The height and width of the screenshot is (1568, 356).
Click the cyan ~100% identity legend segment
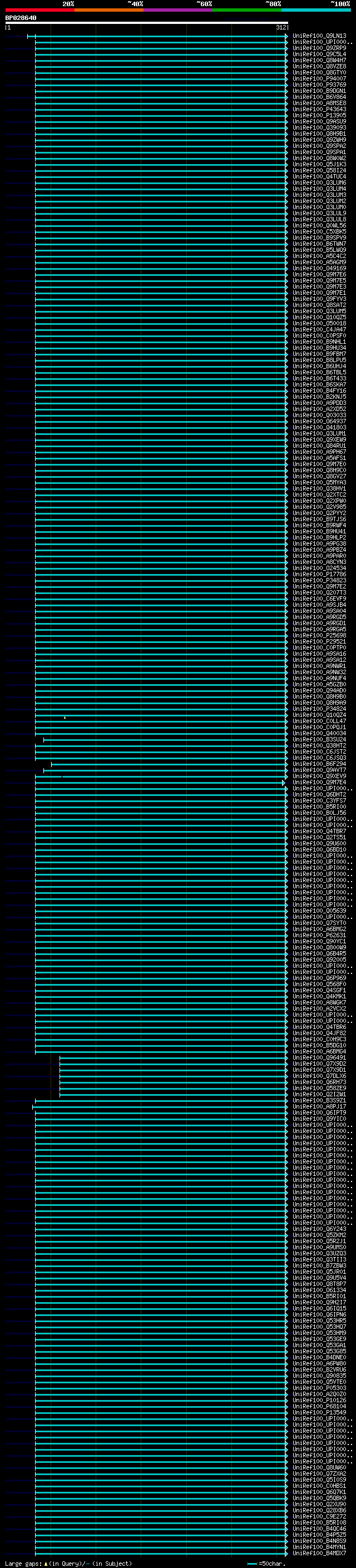click(x=316, y=10)
